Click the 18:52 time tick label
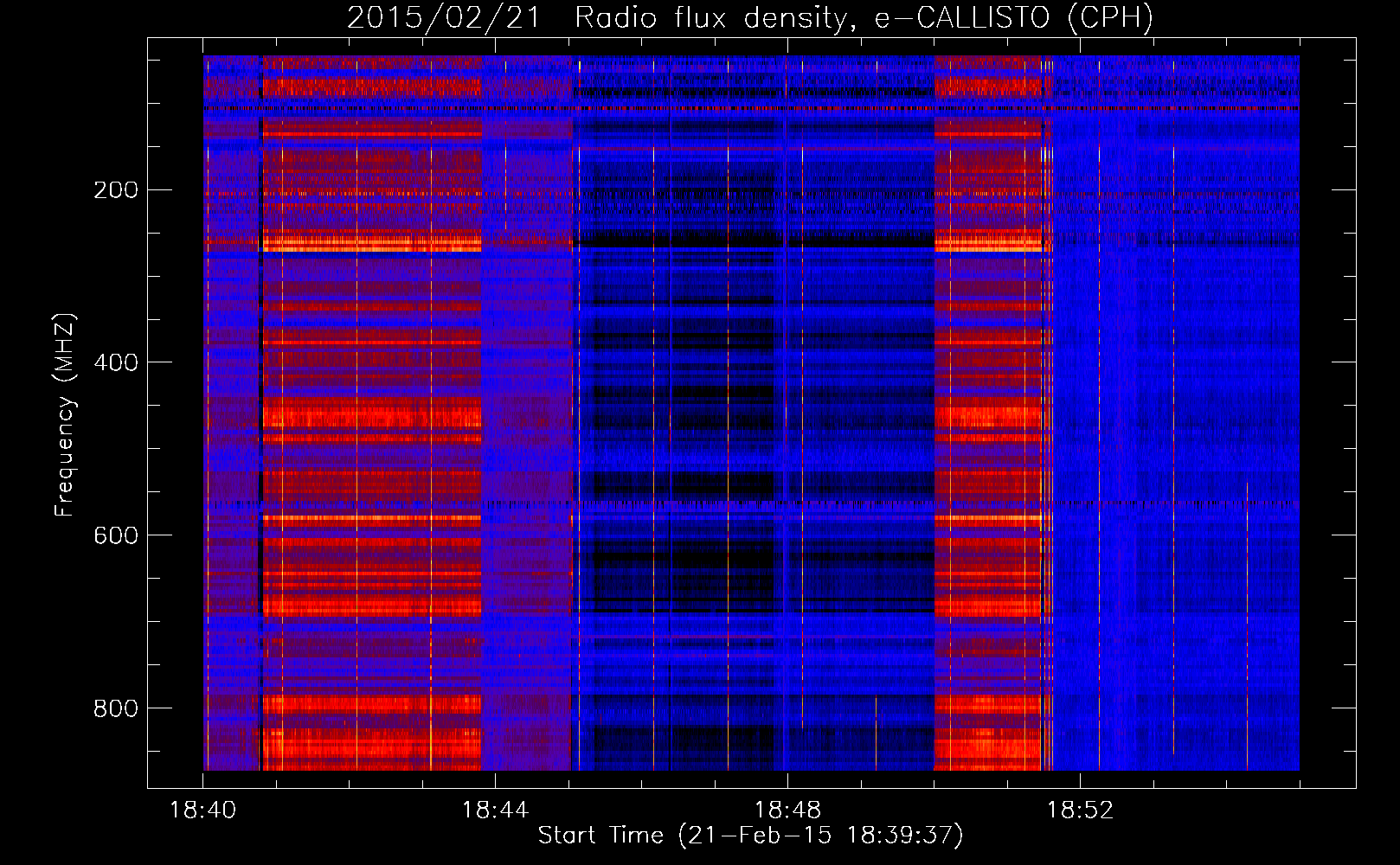1400x865 pixels. point(1080,811)
